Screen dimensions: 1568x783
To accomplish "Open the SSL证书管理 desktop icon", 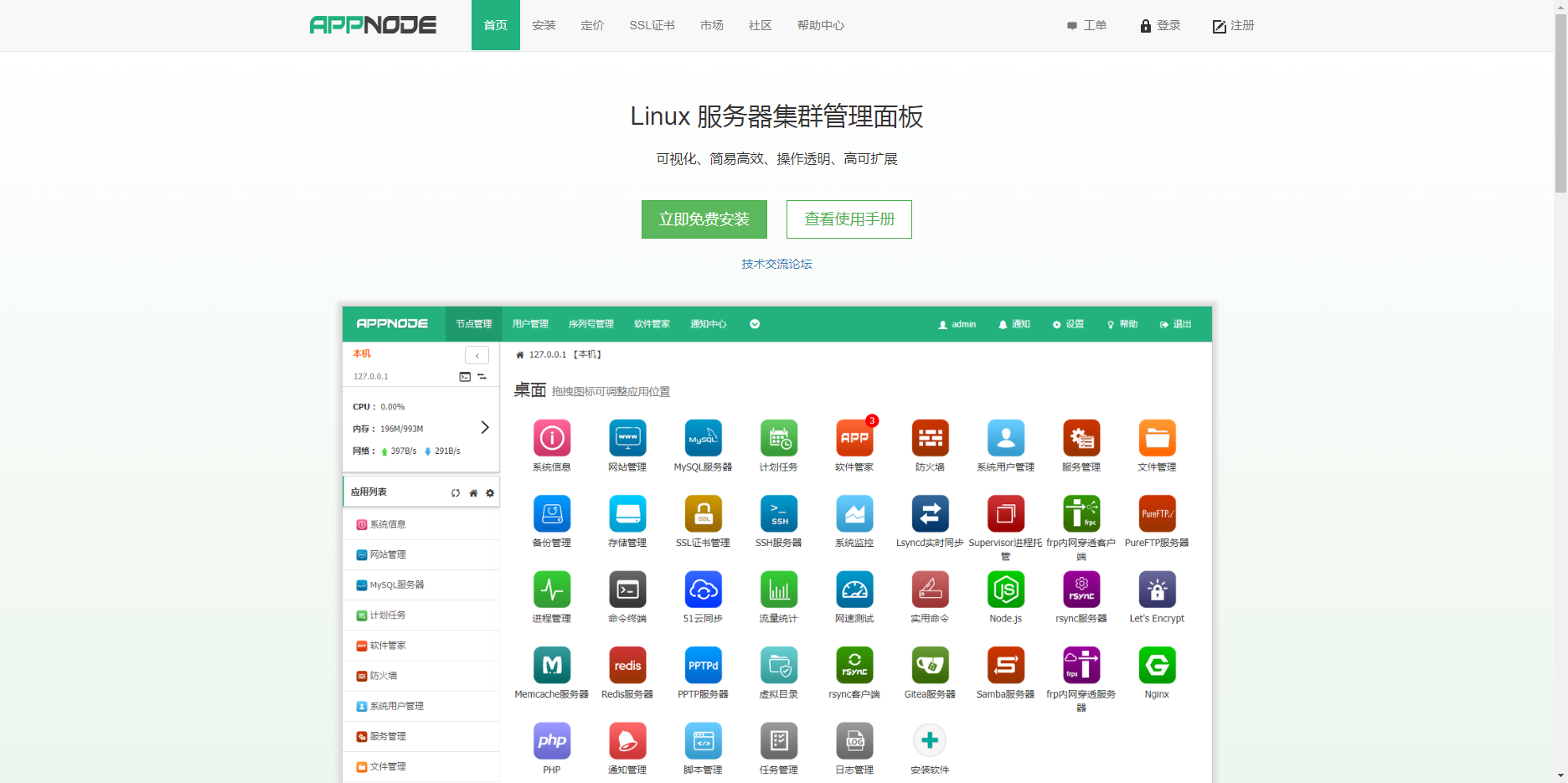I will [x=704, y=513].
